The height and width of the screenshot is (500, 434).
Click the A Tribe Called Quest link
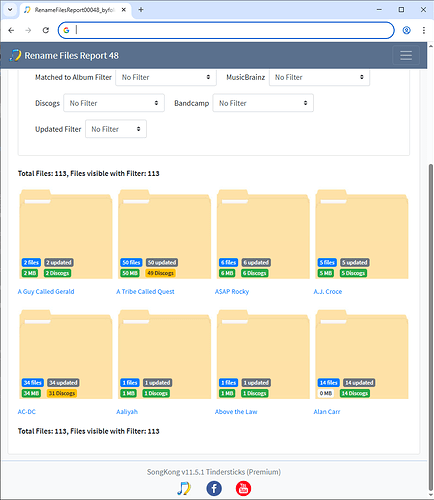[145, 291]
